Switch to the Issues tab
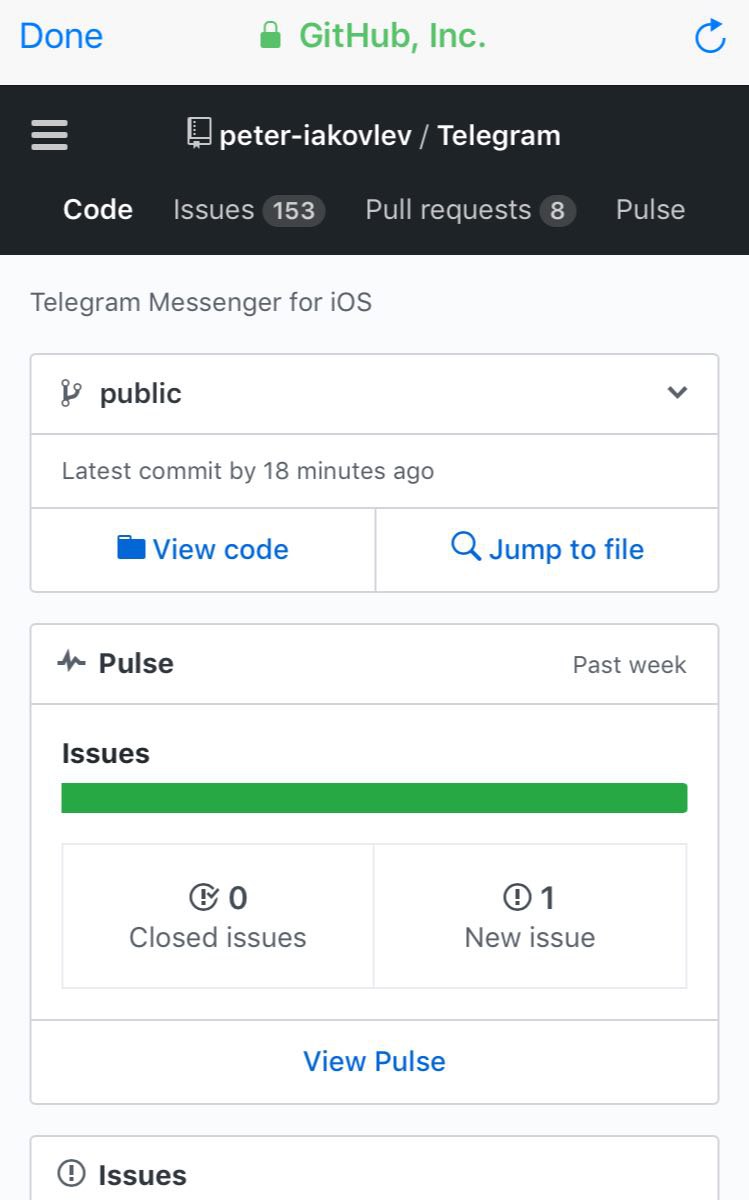This screenshot has height=1200, width=749. [248, 210]
